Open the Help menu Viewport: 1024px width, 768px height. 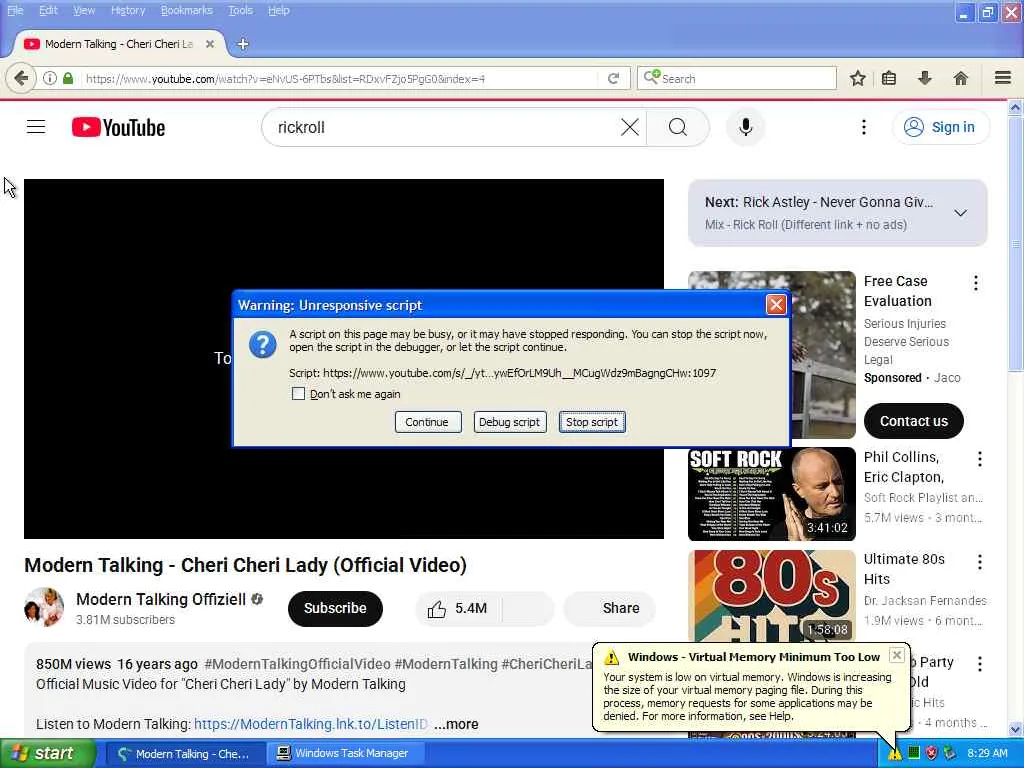[x=279, y=10]
